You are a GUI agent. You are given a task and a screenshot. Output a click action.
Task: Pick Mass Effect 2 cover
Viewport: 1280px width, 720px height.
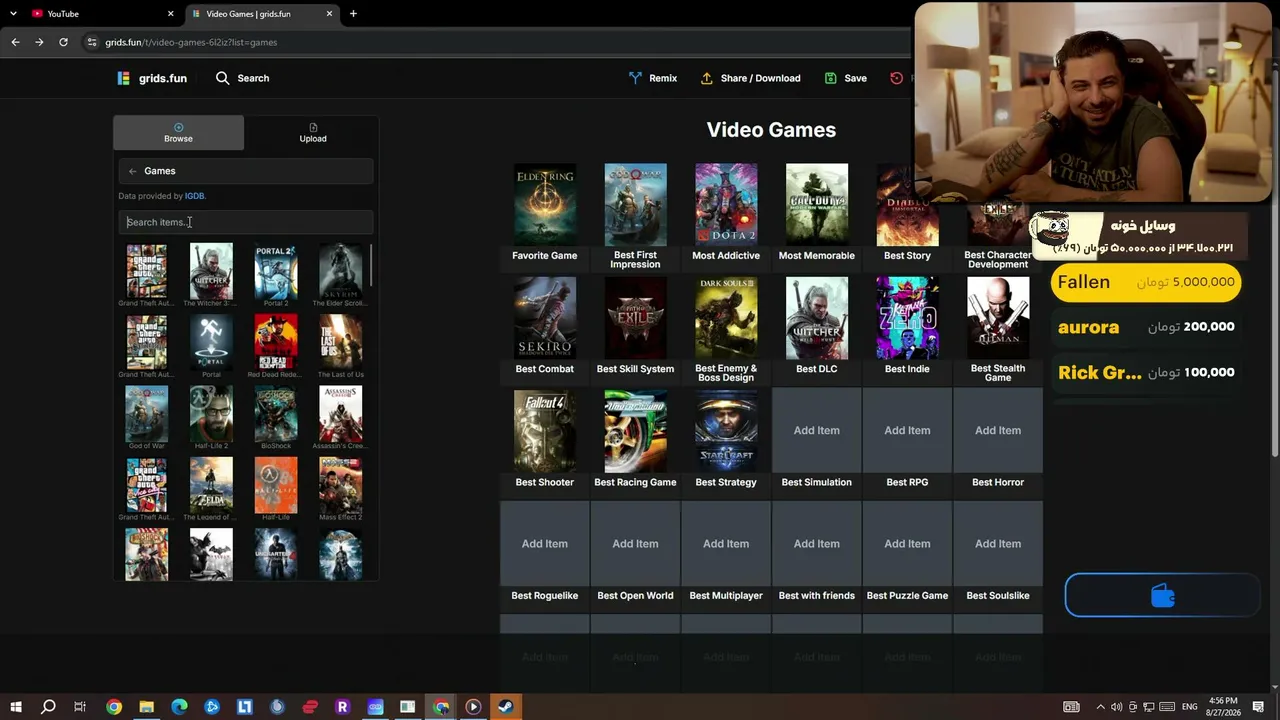340,485
